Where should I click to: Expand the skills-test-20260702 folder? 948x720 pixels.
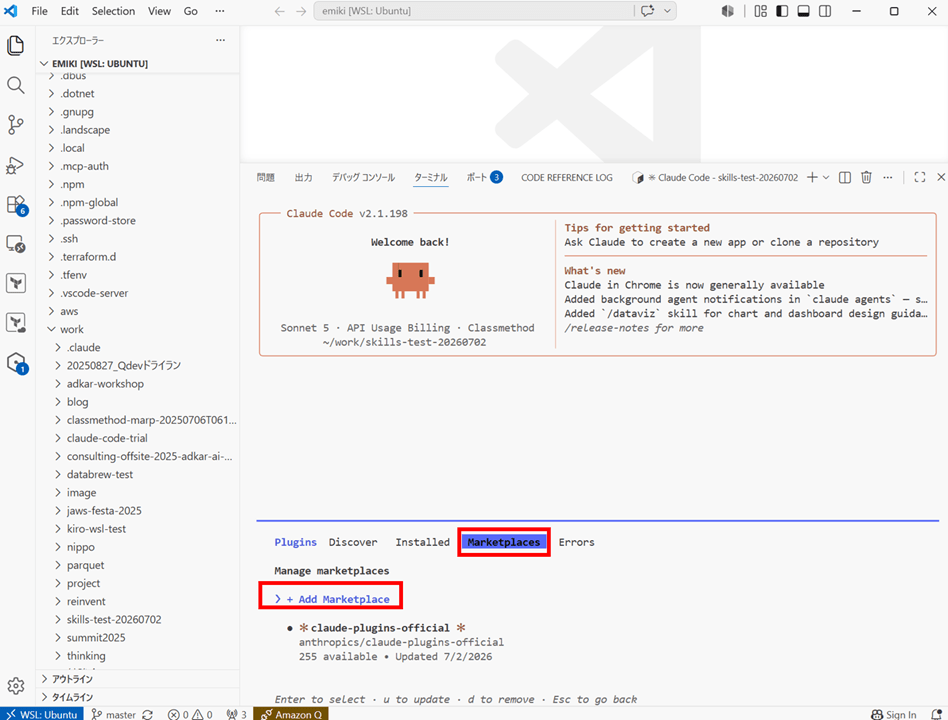tap(138, 620)
